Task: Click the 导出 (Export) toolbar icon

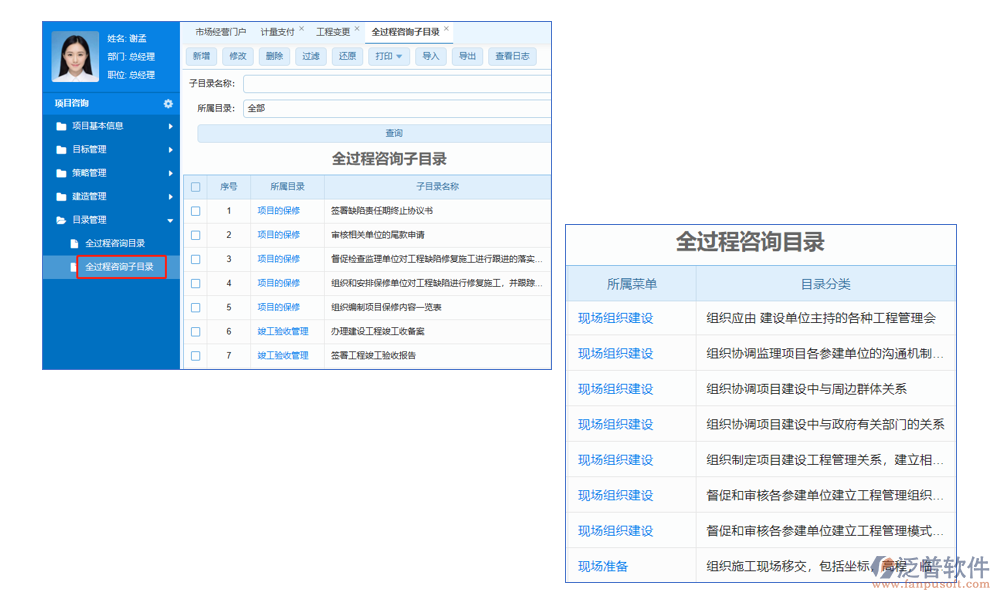Action: pos(467,56)
